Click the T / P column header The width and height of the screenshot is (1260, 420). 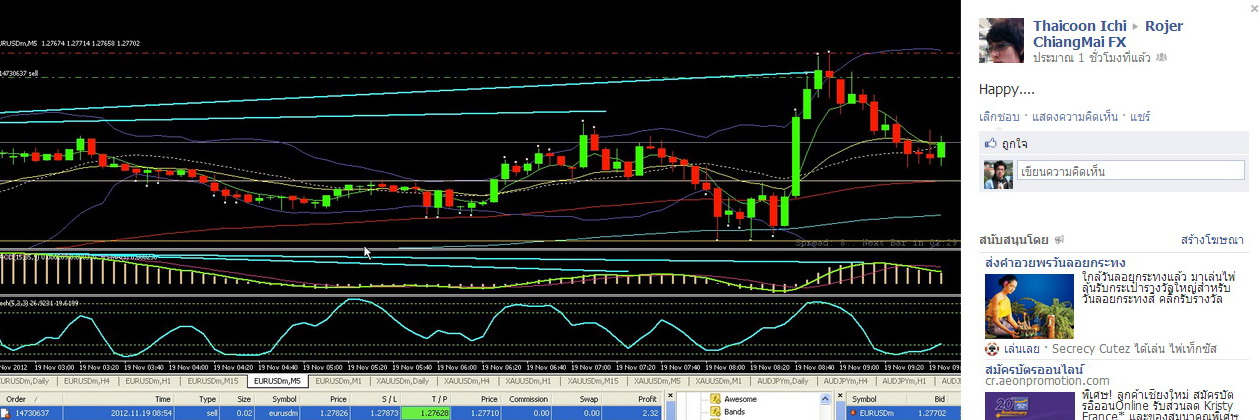click(426, 399)
